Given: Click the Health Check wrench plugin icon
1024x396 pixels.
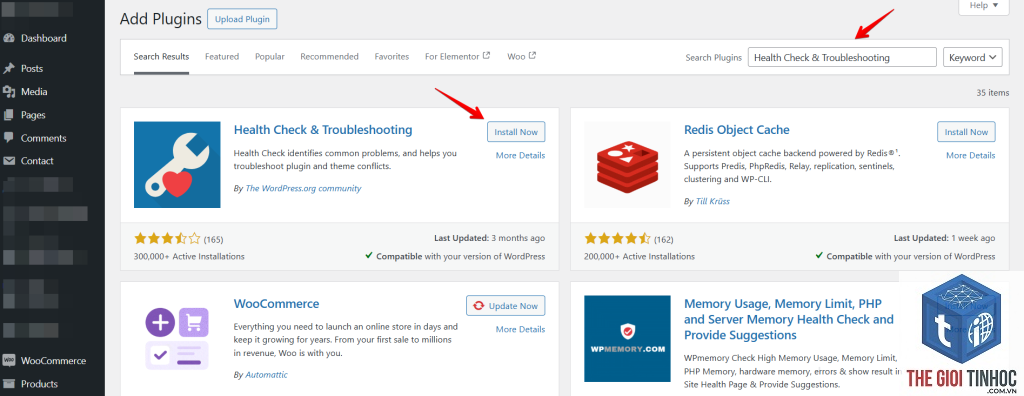Looking at the screenshot, I should point(177,165).
